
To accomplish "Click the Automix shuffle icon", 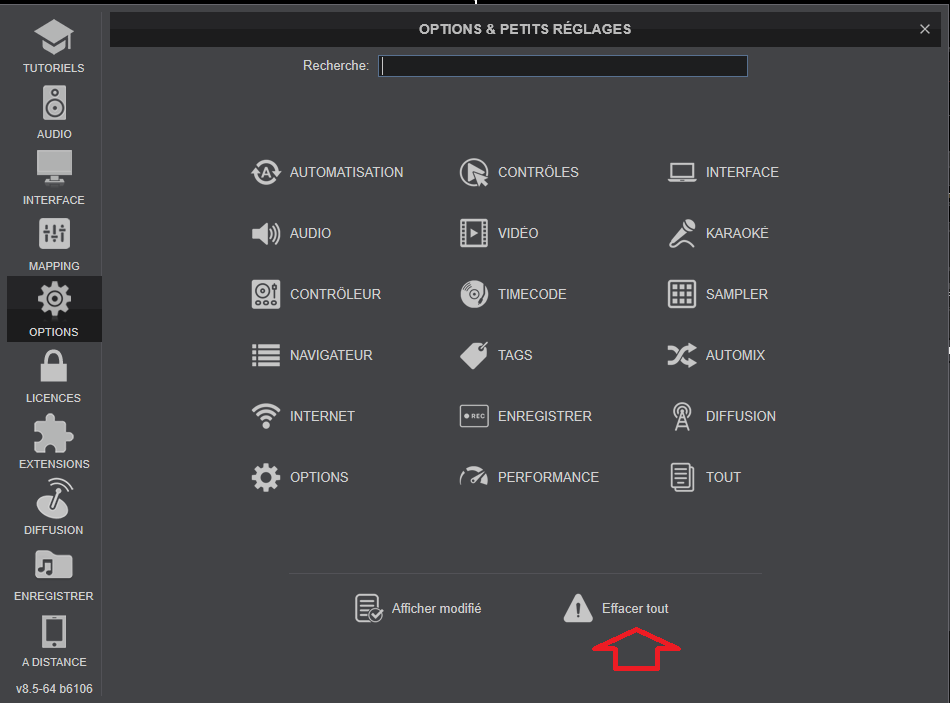I will [682, 355].
